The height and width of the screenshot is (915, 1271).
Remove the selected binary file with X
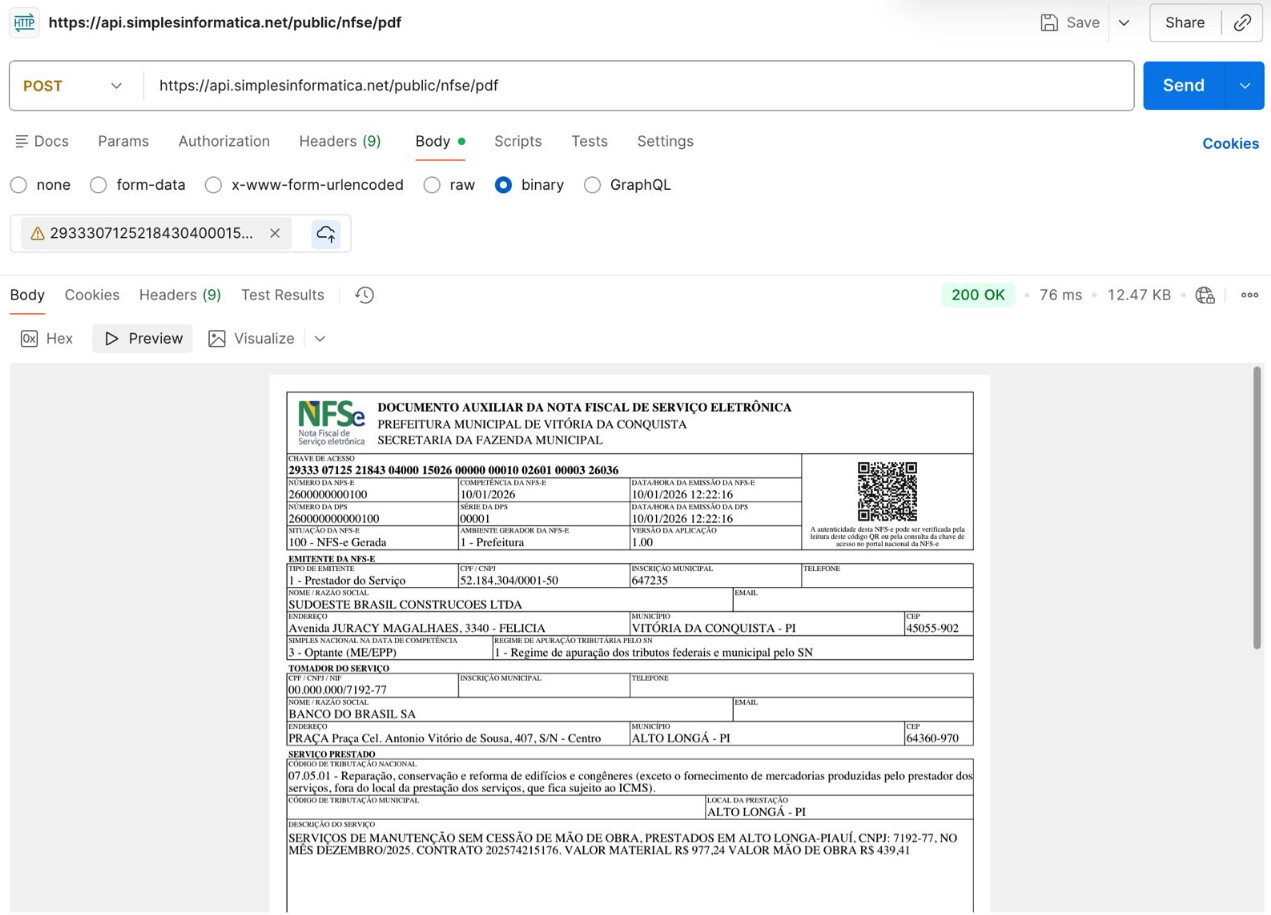pos(275,233)
